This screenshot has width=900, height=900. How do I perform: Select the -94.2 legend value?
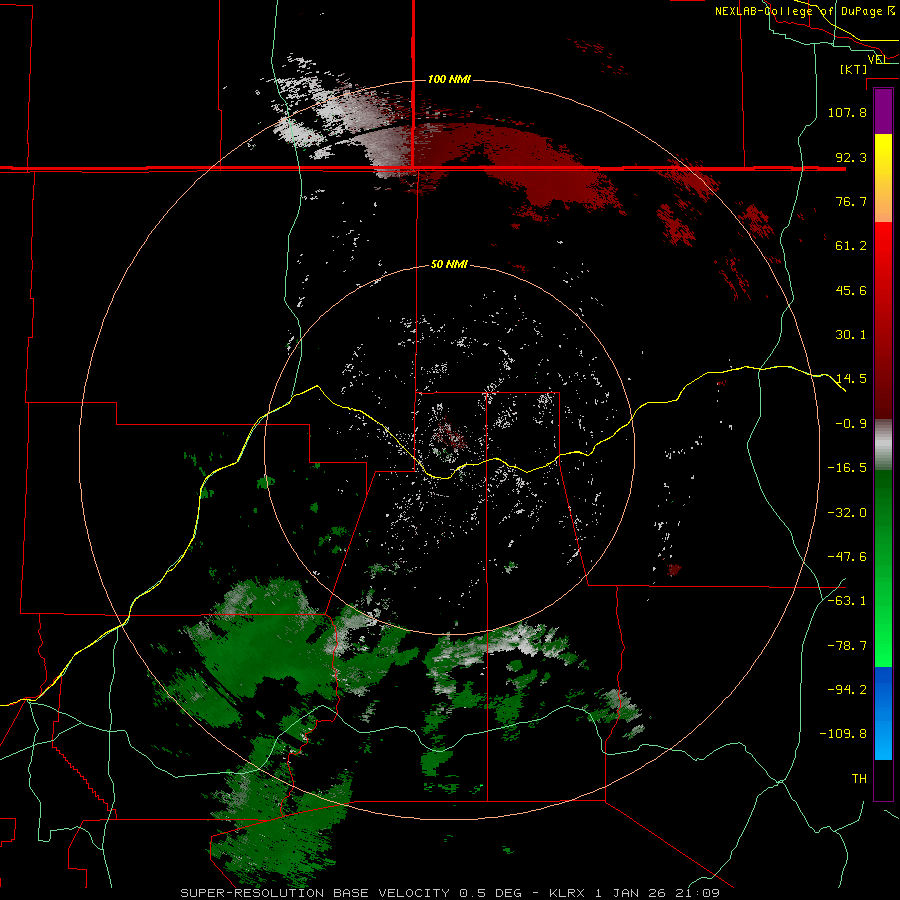click(x=847, y=689)
